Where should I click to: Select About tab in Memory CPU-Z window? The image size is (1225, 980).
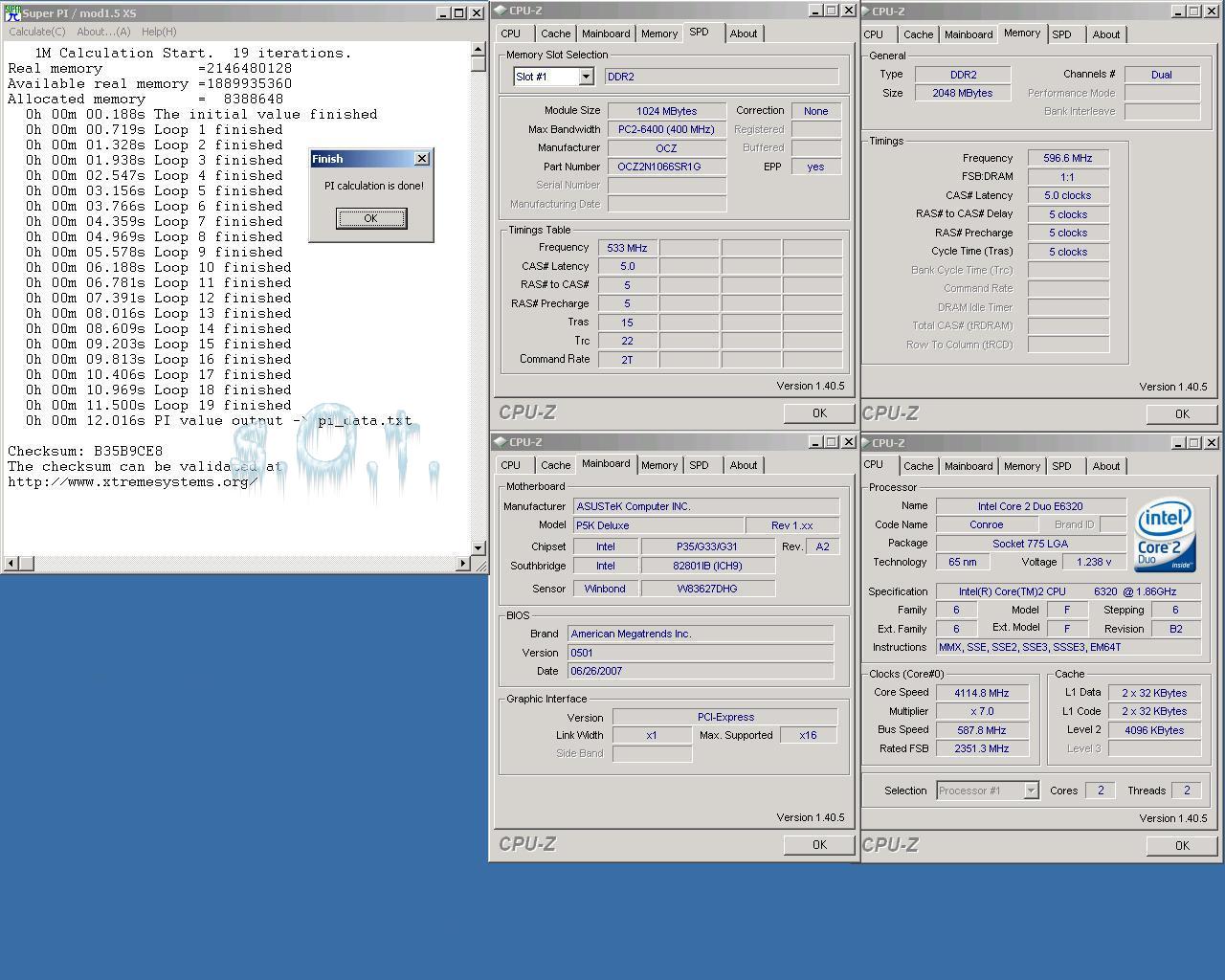(1106, 34)
